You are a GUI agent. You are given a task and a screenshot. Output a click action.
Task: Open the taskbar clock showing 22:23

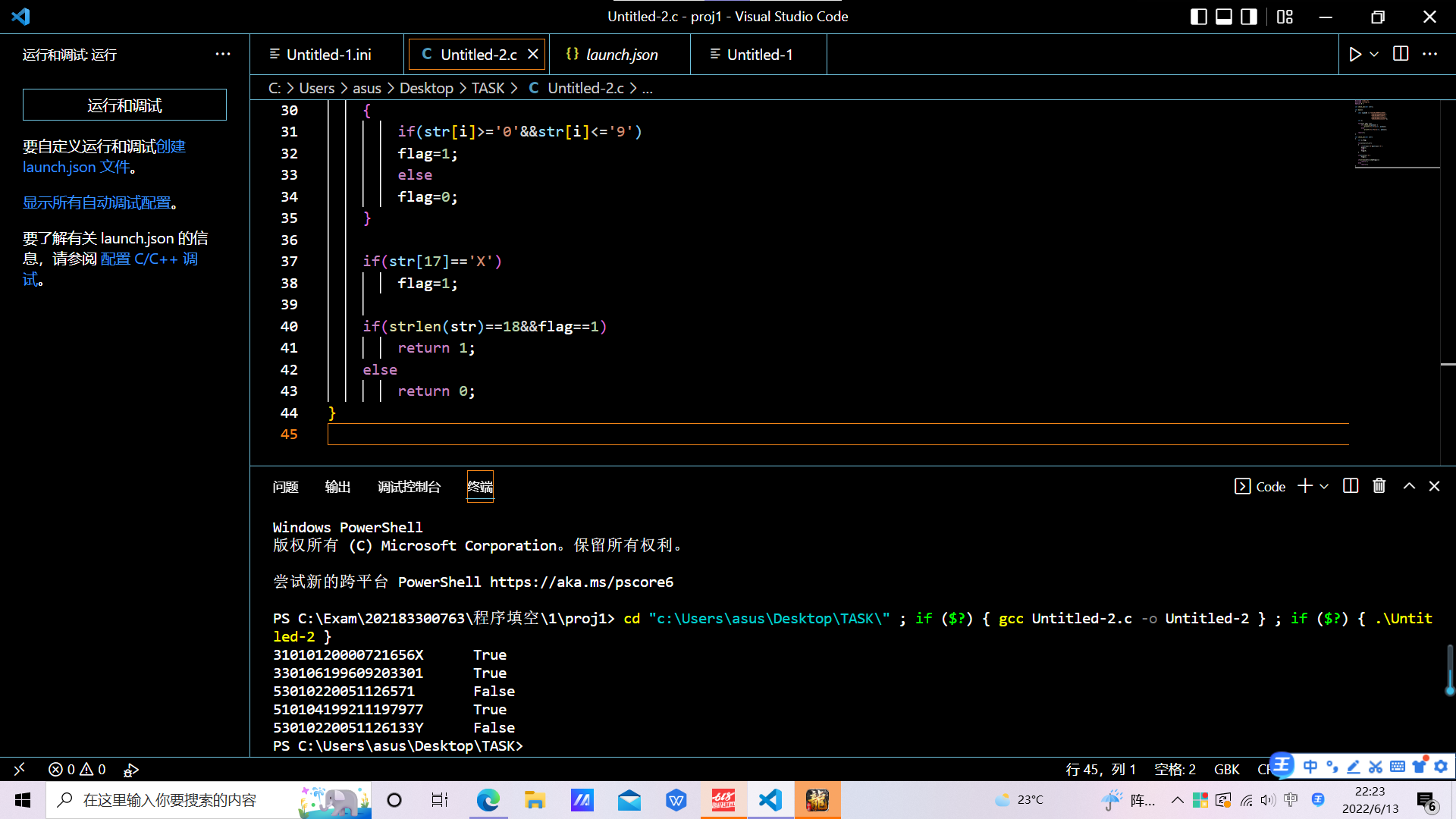1370,800
